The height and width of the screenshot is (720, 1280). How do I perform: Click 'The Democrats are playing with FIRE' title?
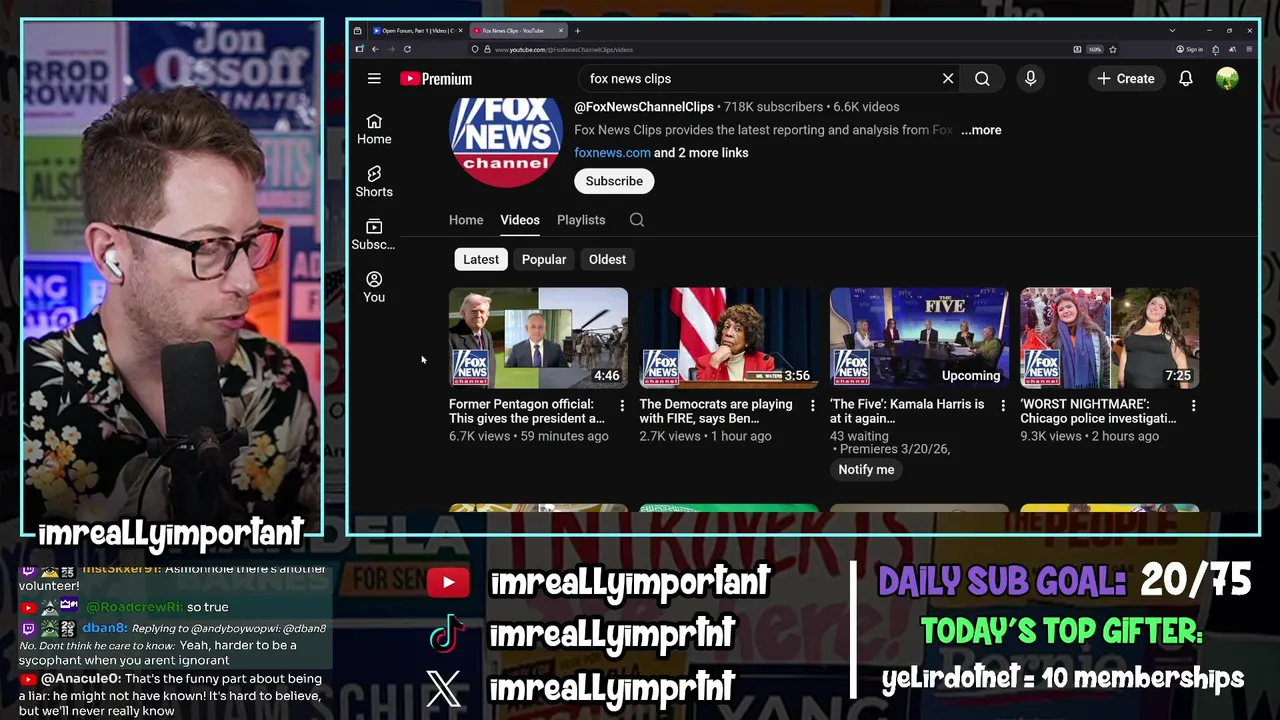[716, 411]
